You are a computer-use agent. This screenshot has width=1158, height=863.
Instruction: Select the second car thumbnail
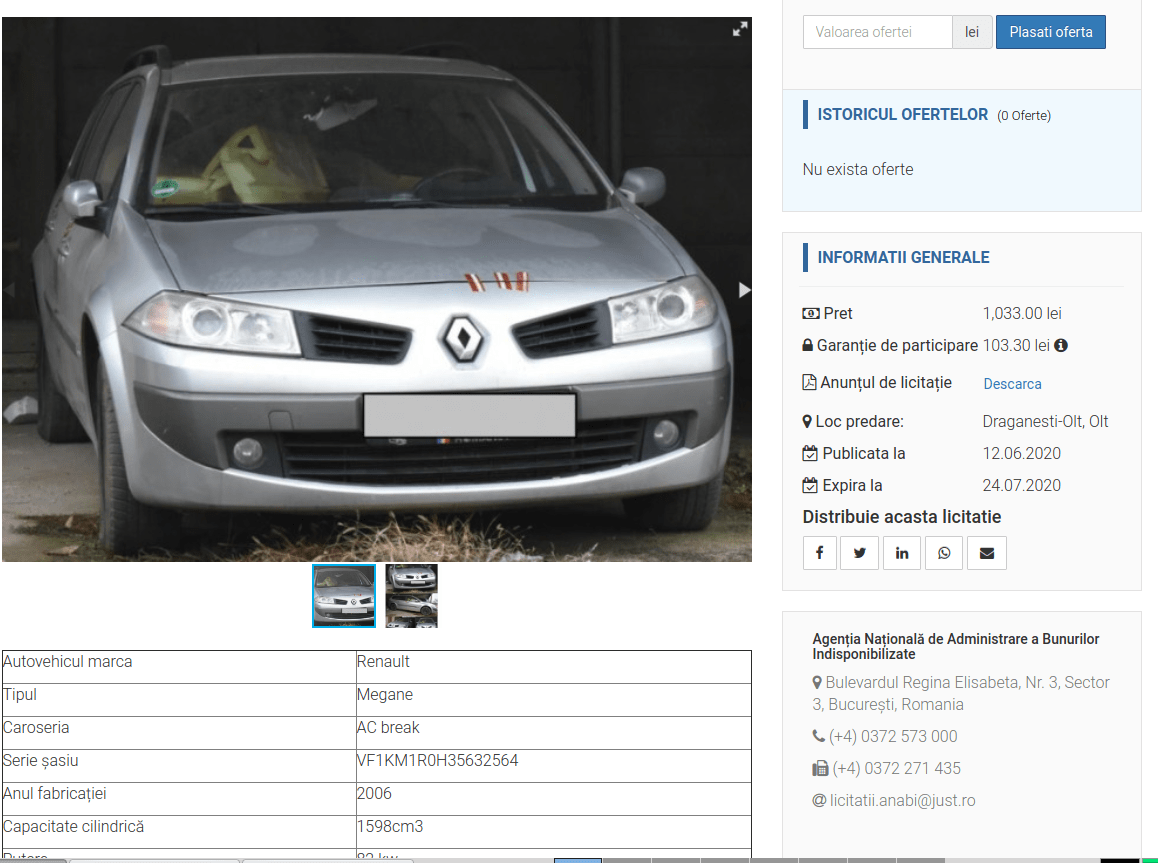pos(412,596)
